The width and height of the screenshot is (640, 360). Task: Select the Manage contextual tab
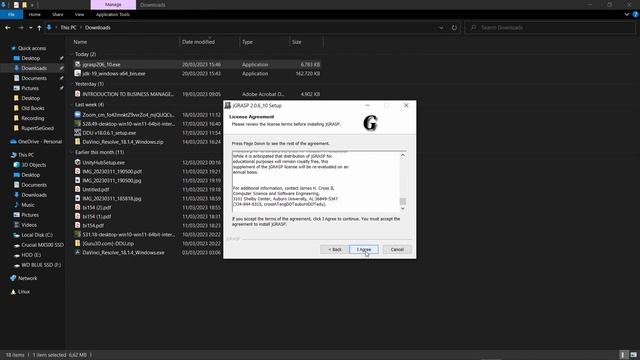click(x=113, y=5)
